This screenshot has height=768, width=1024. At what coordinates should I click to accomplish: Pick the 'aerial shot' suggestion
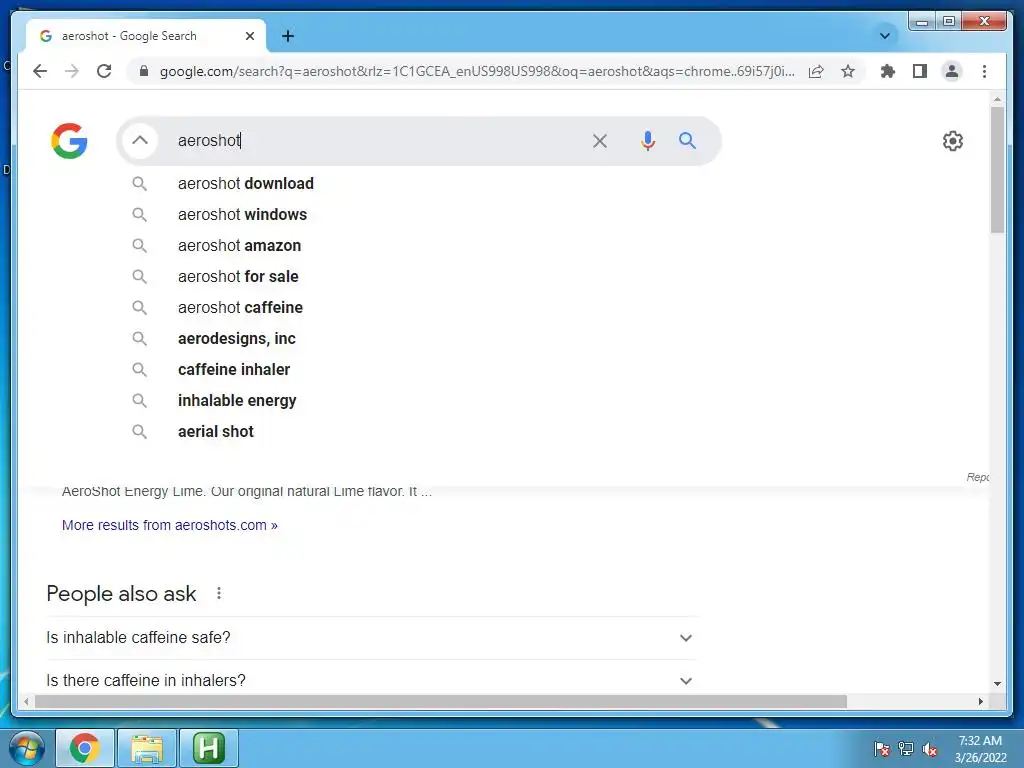click(x=418, y=432)
